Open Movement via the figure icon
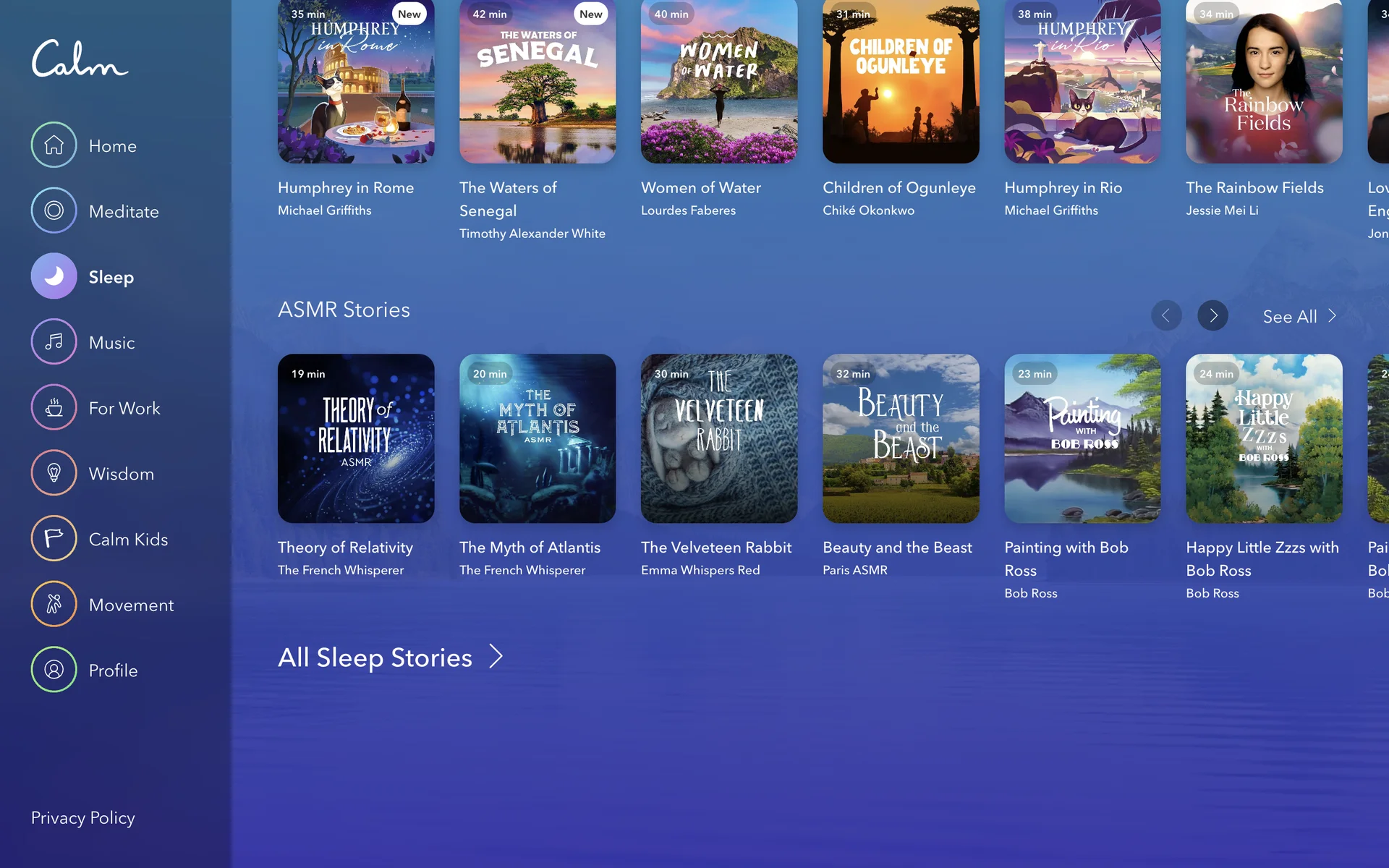Screen dimensions: 1389x868 pos(54,605)
